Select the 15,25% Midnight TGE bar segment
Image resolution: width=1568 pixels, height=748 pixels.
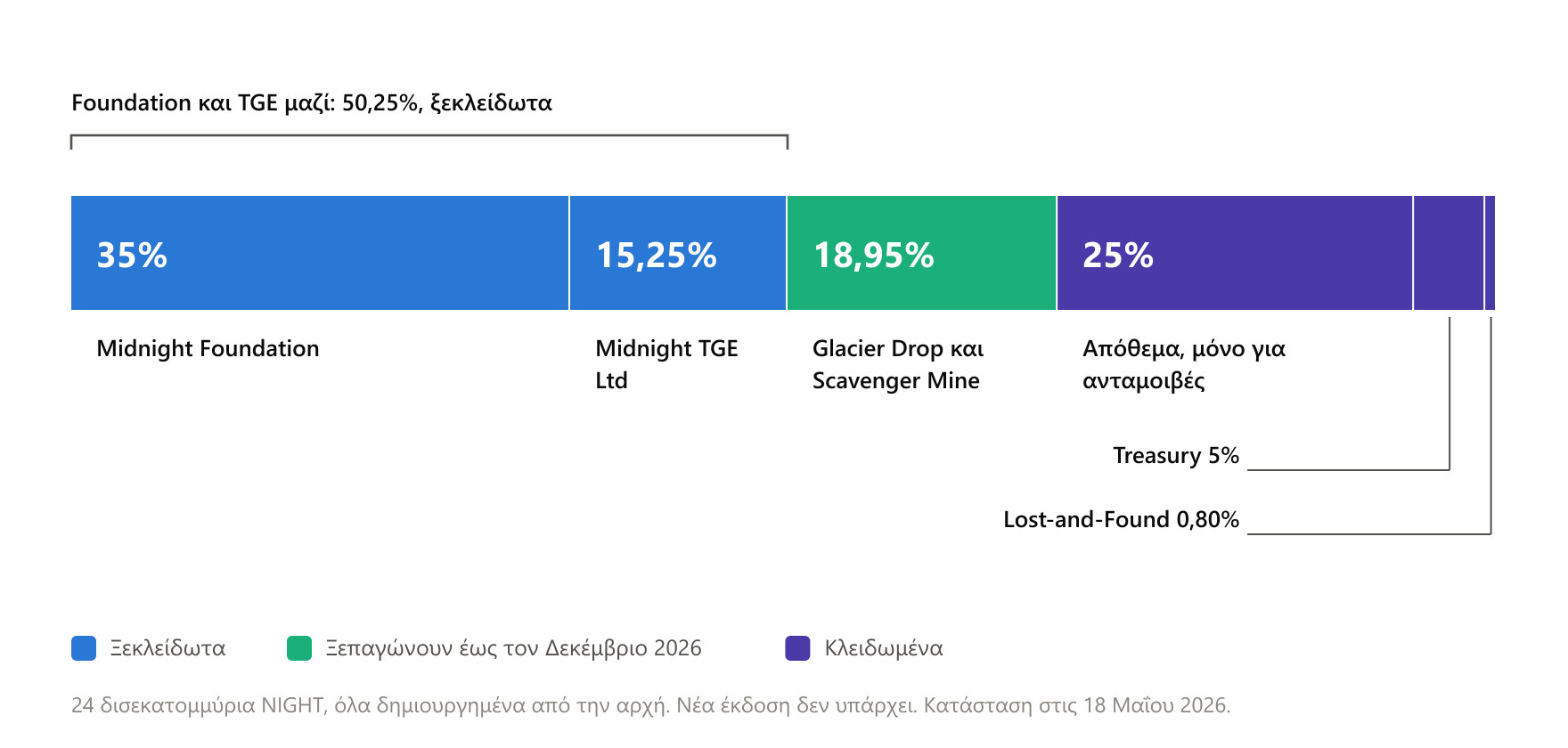click(678, 253)
